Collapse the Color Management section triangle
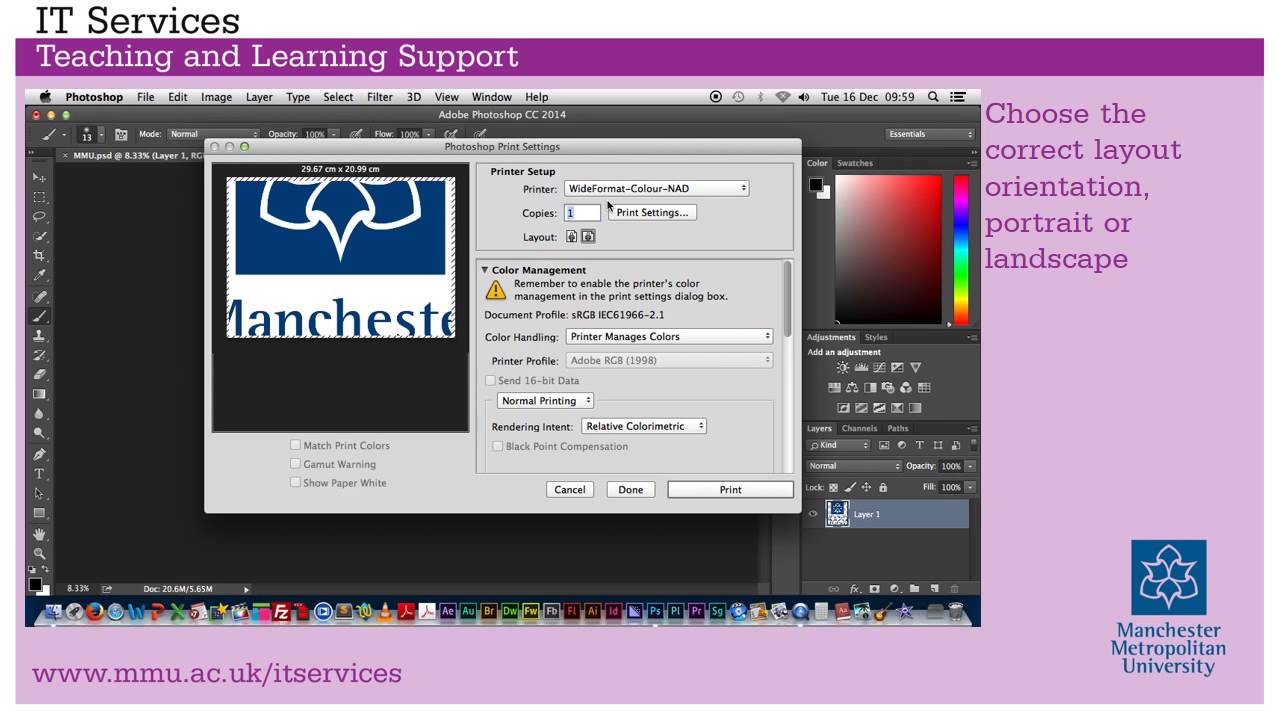1280x720 pixels. click(485, 270)
